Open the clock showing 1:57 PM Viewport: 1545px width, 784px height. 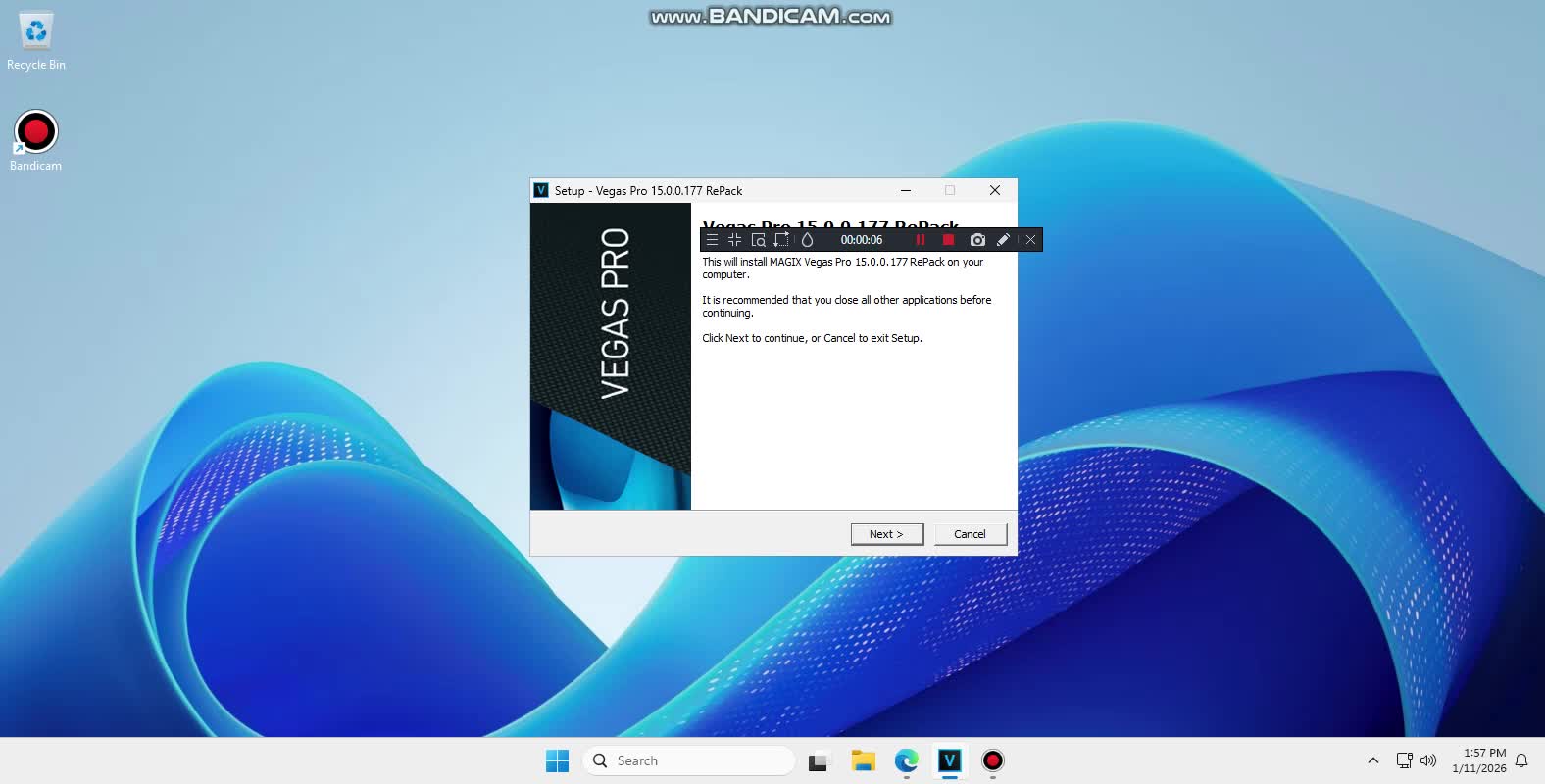(1479, 760)
